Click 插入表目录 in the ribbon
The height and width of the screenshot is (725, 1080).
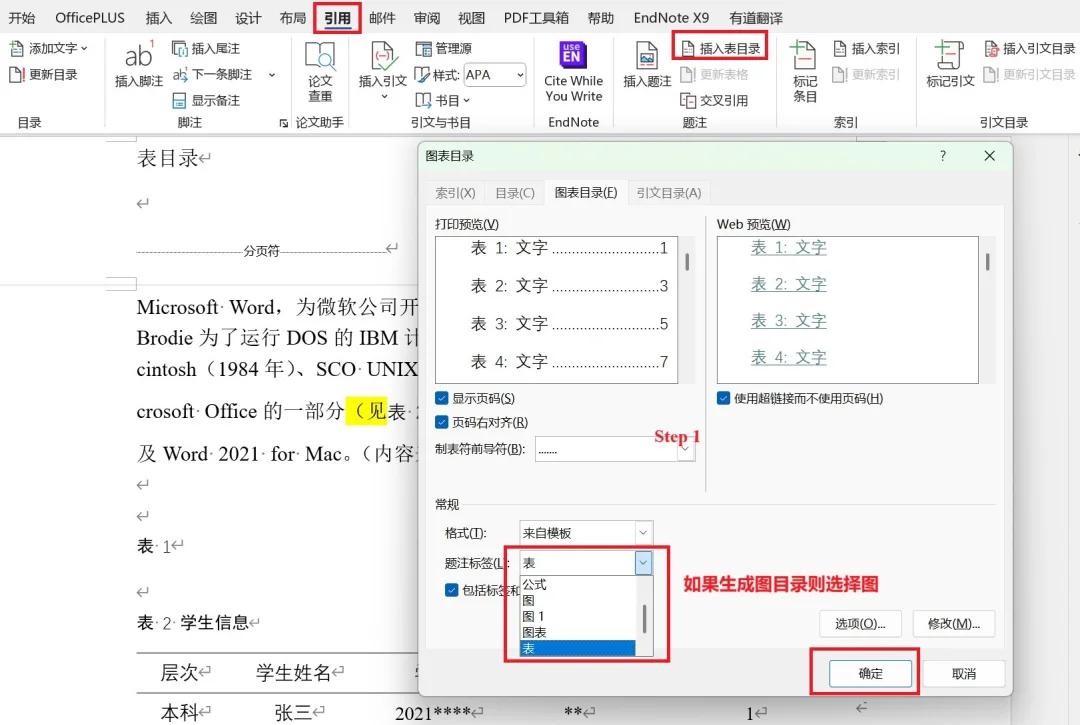(720, 48)
